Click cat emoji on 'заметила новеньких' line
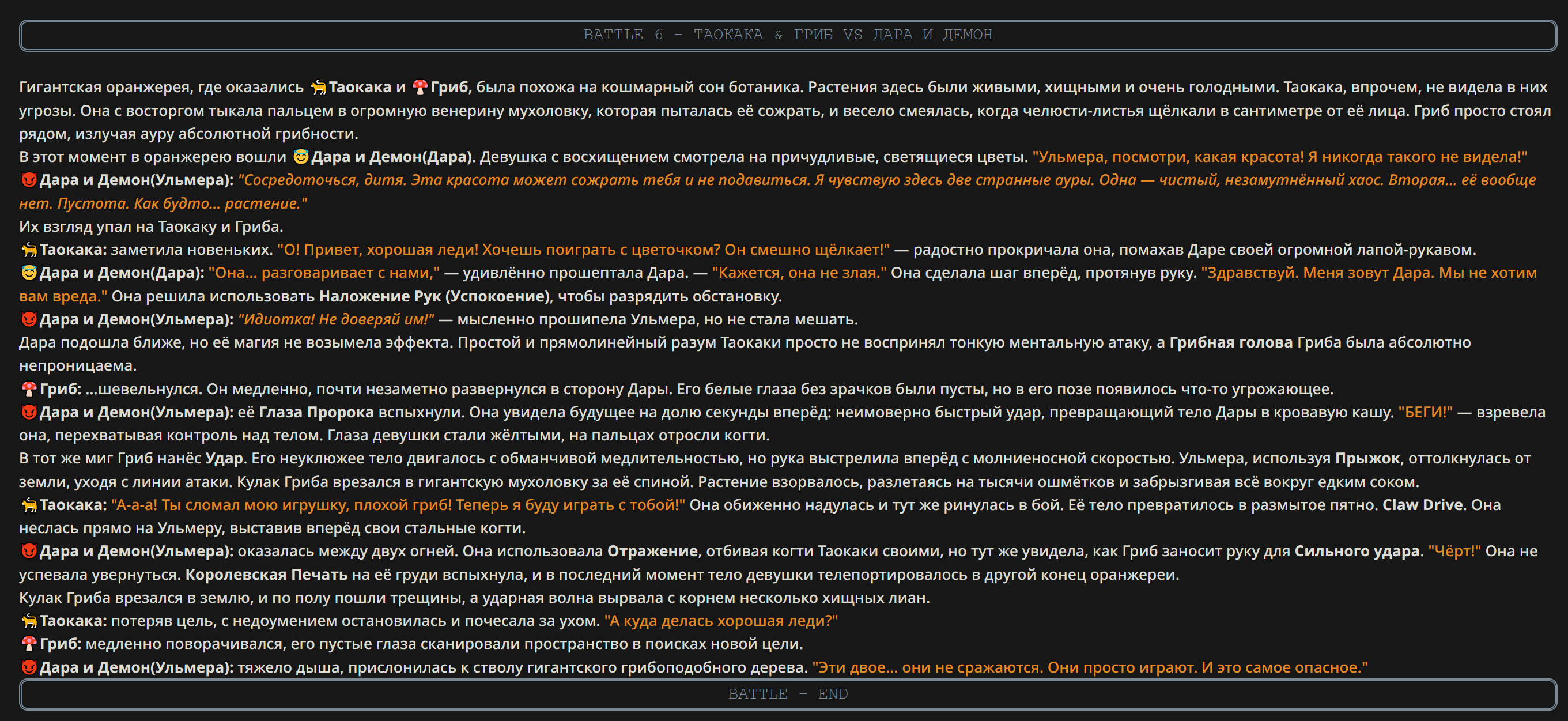Image resolution: width=1568 pixels, height=721 pixels. (29, 250)
